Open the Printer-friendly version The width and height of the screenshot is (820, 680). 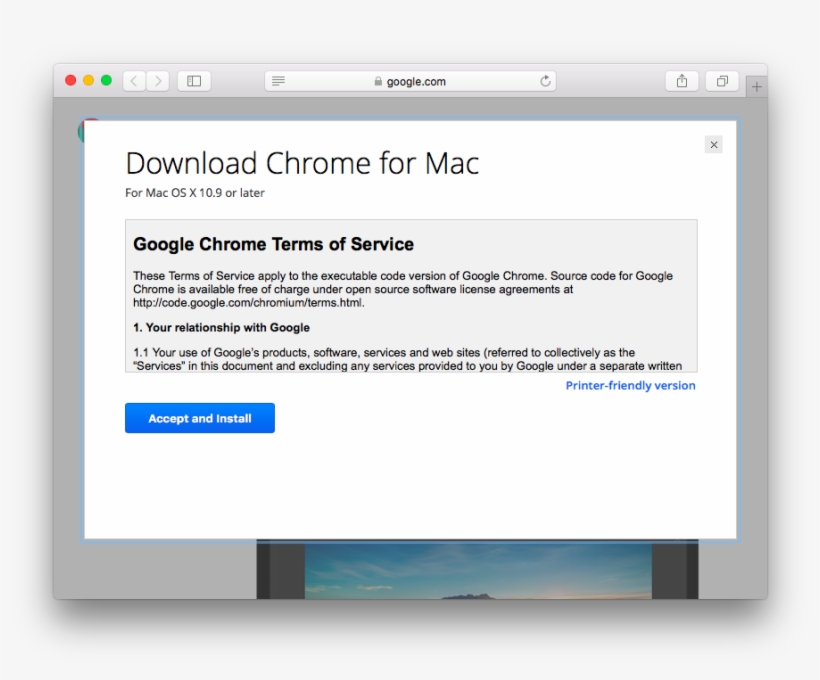tap(630, 385)
